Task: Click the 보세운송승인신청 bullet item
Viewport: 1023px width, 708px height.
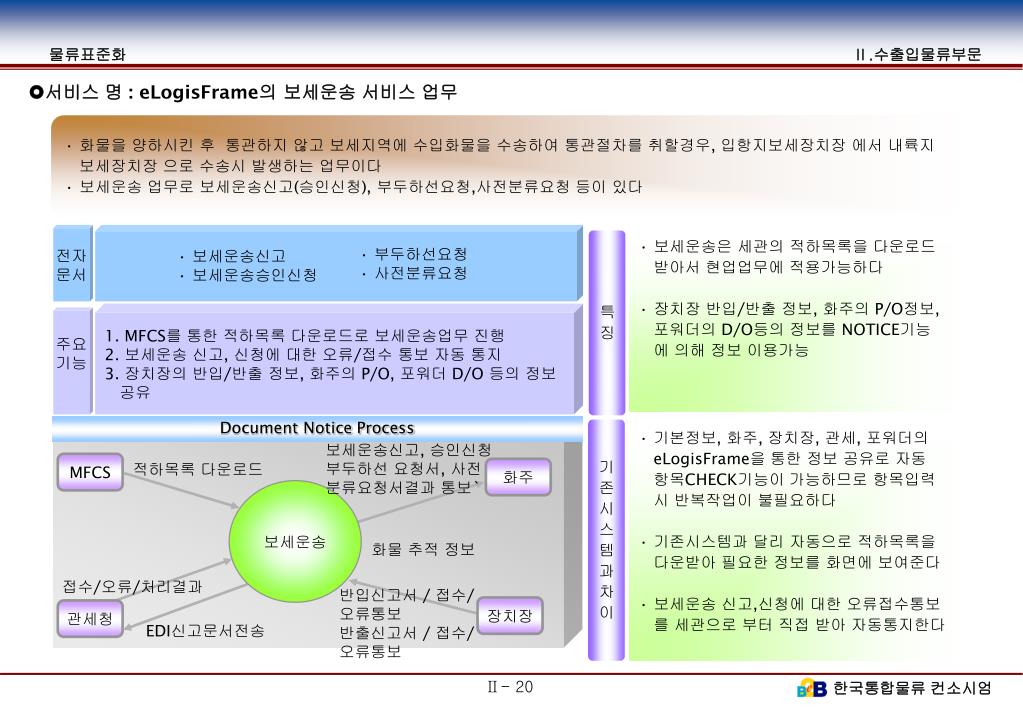Action: pyautogui.click(x=248, y=275)
